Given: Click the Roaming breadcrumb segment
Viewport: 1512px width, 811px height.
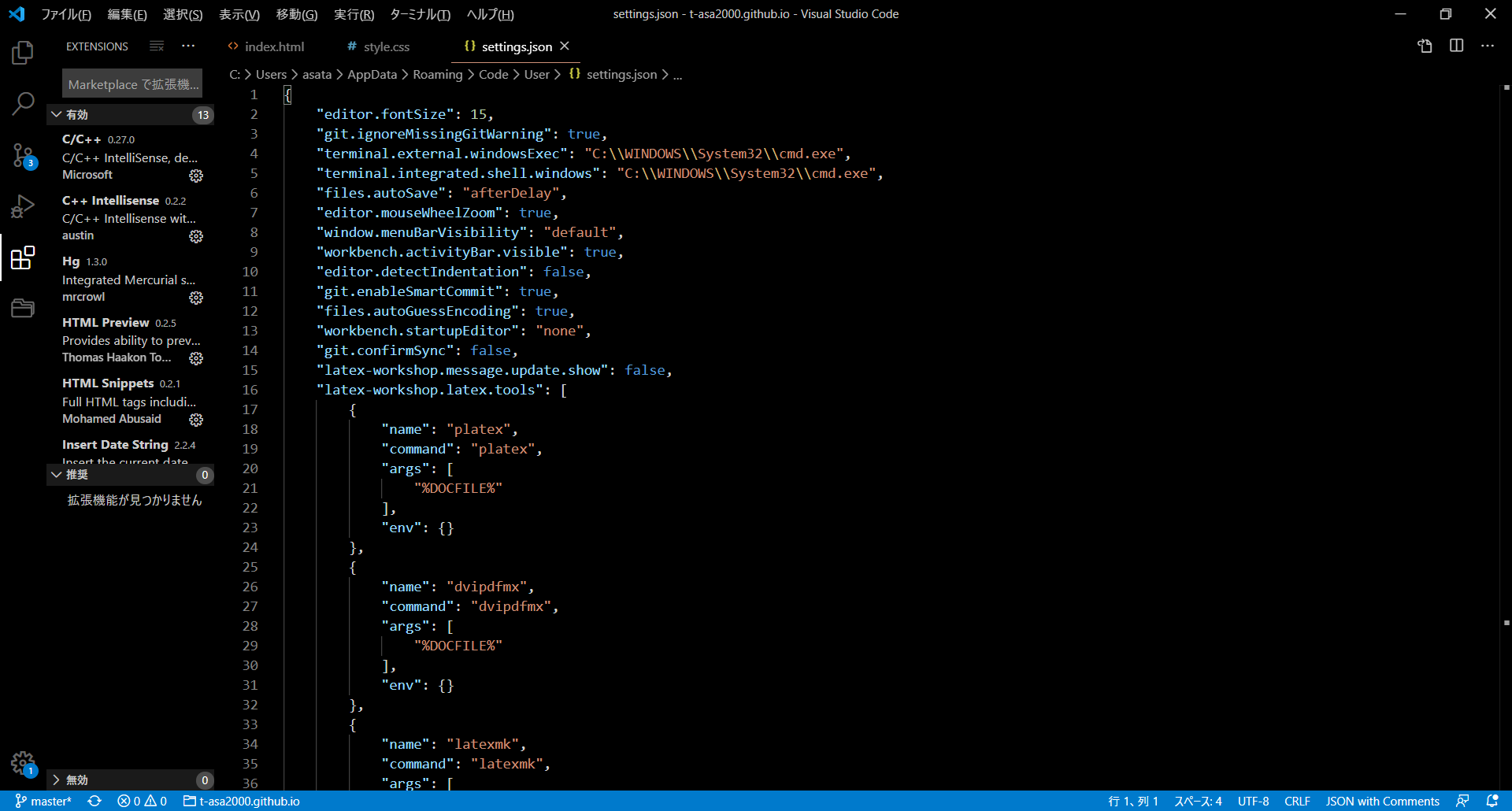Looking at the screenshot, I should coord(437,74).
